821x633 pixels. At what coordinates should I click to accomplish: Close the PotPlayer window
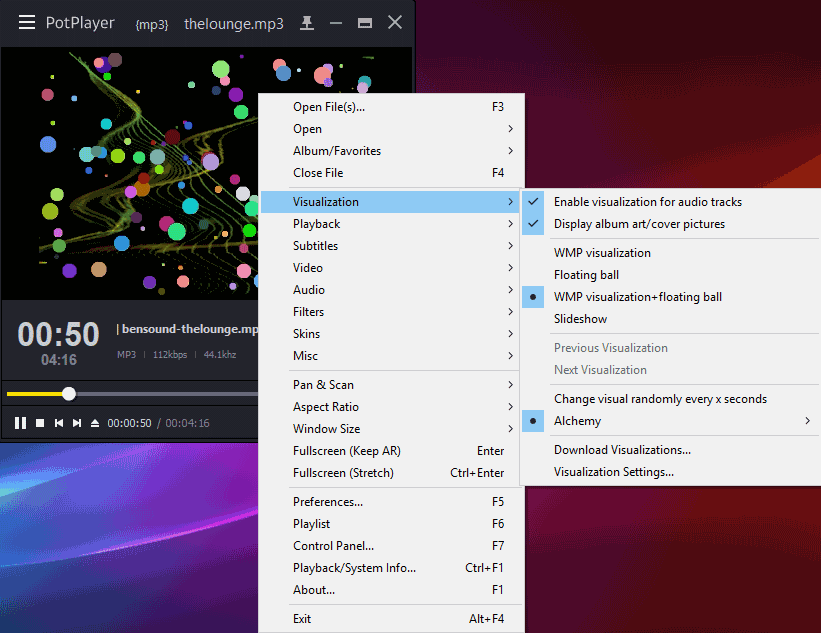click(x=395, y=23)
